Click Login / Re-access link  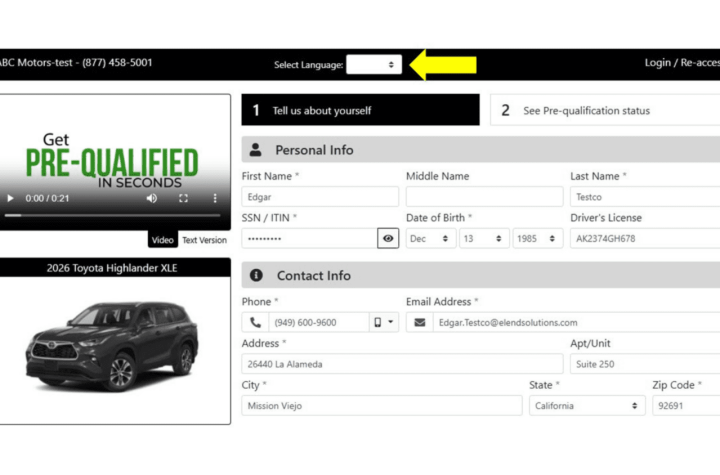point(681,62)
